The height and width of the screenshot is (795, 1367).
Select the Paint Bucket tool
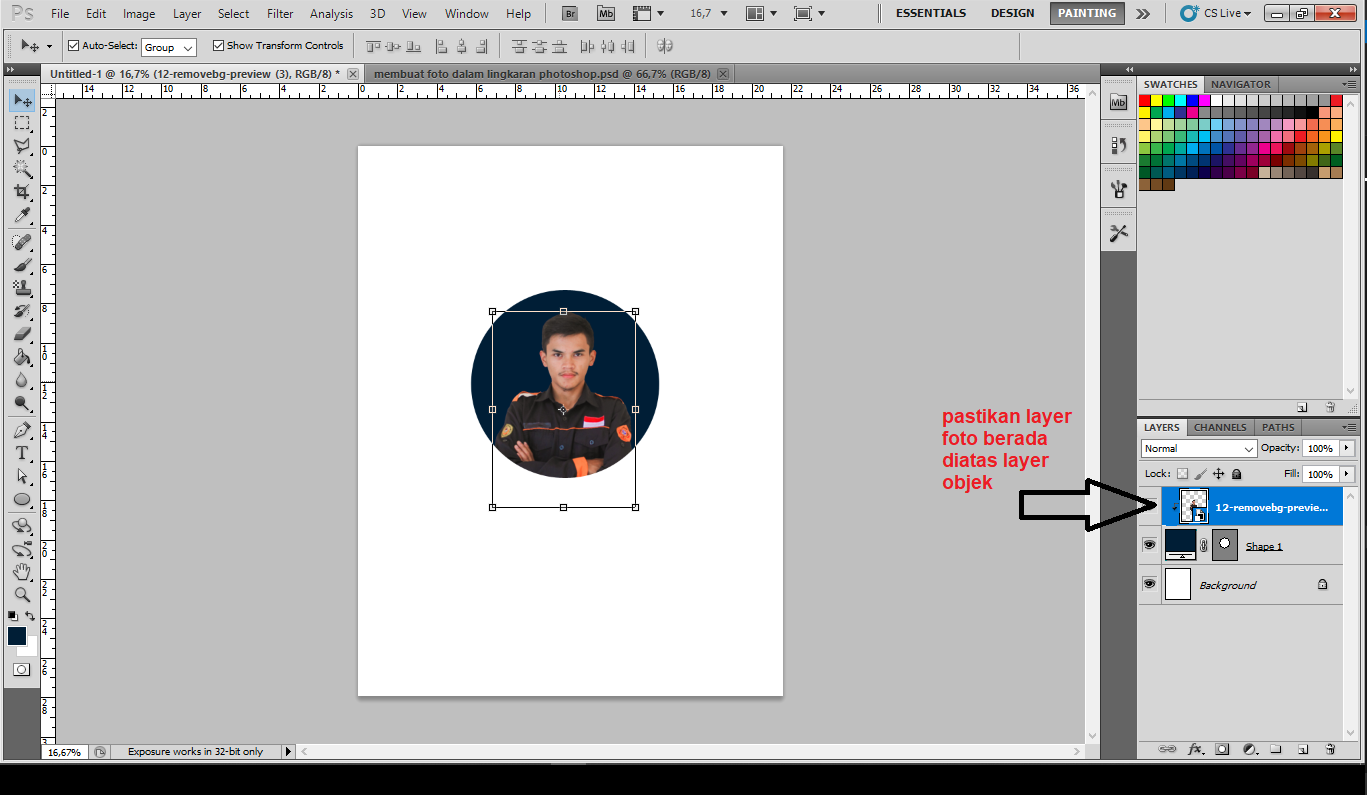[22, 357]
